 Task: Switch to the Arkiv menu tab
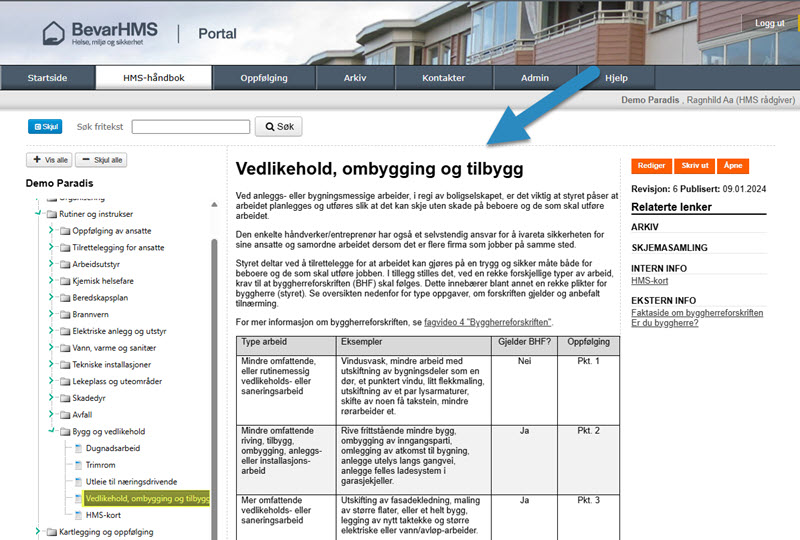pos(355,78)
